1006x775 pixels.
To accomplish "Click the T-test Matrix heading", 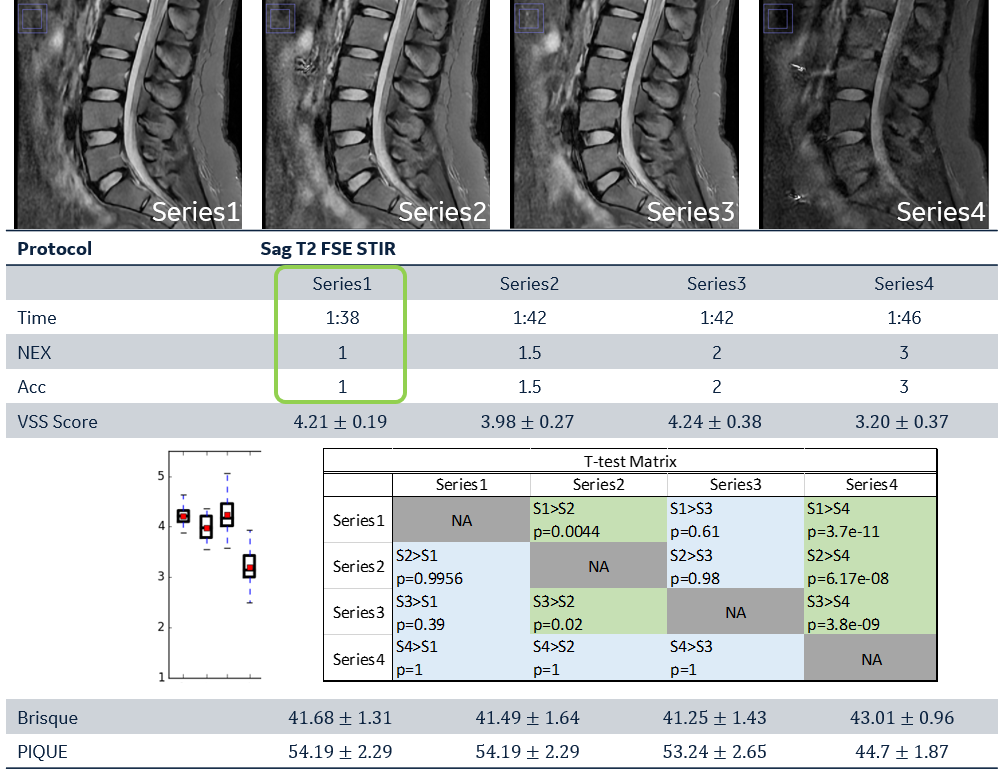I will click(x=630, y=461).
